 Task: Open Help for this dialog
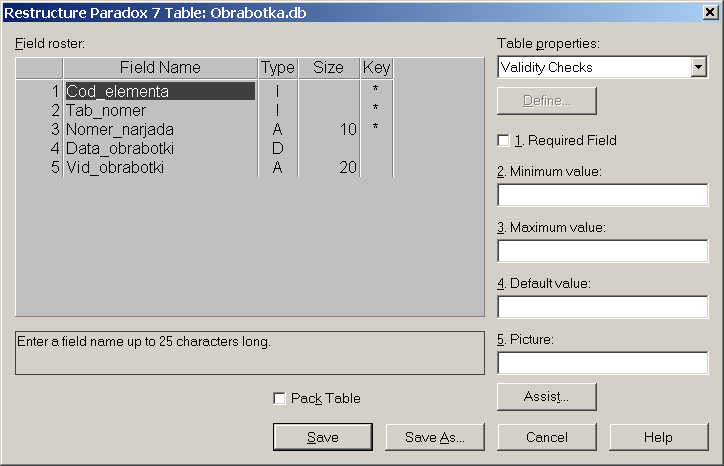point(658,437)
